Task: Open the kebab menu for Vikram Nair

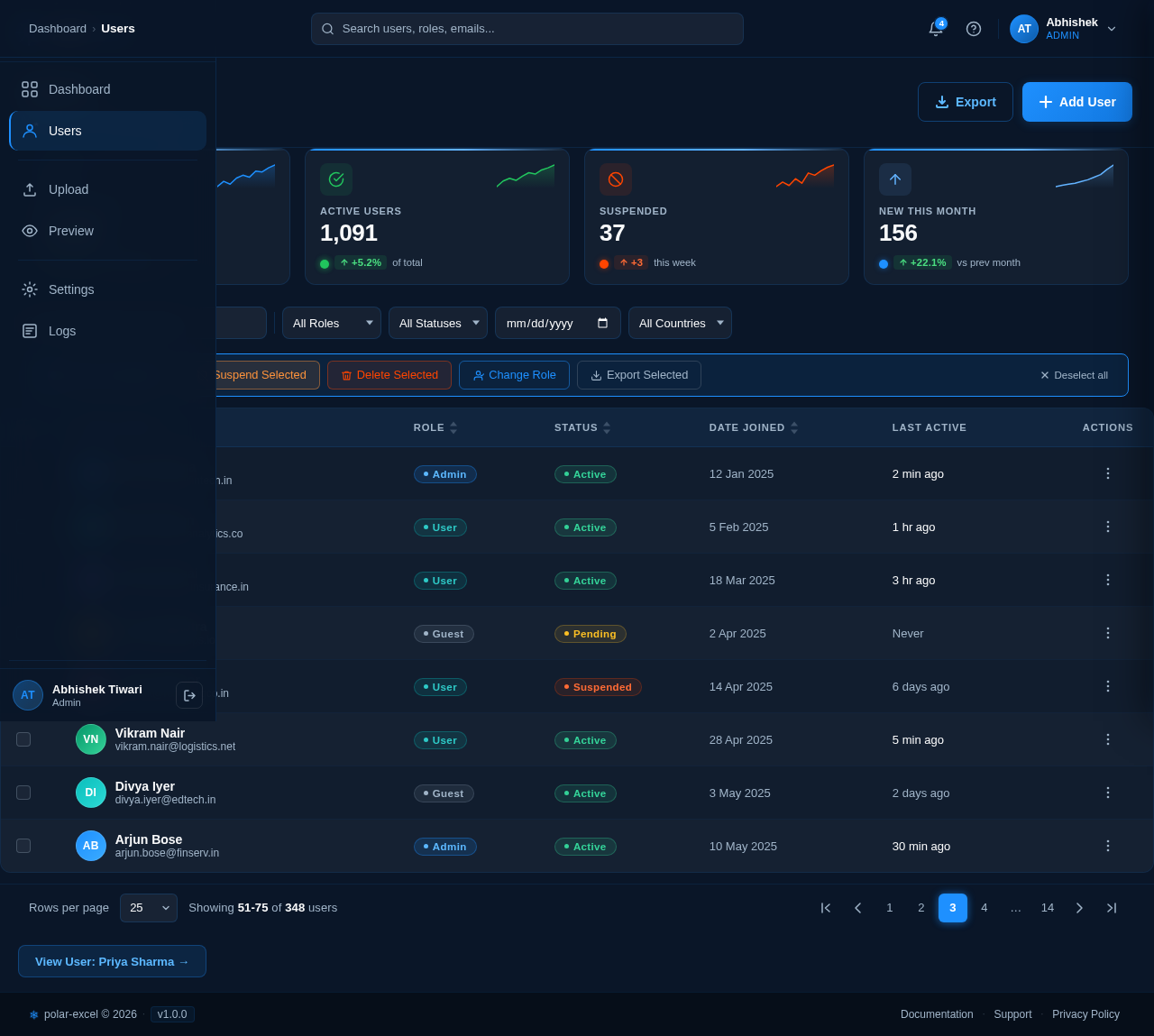Action: (x=1107, y=739)
